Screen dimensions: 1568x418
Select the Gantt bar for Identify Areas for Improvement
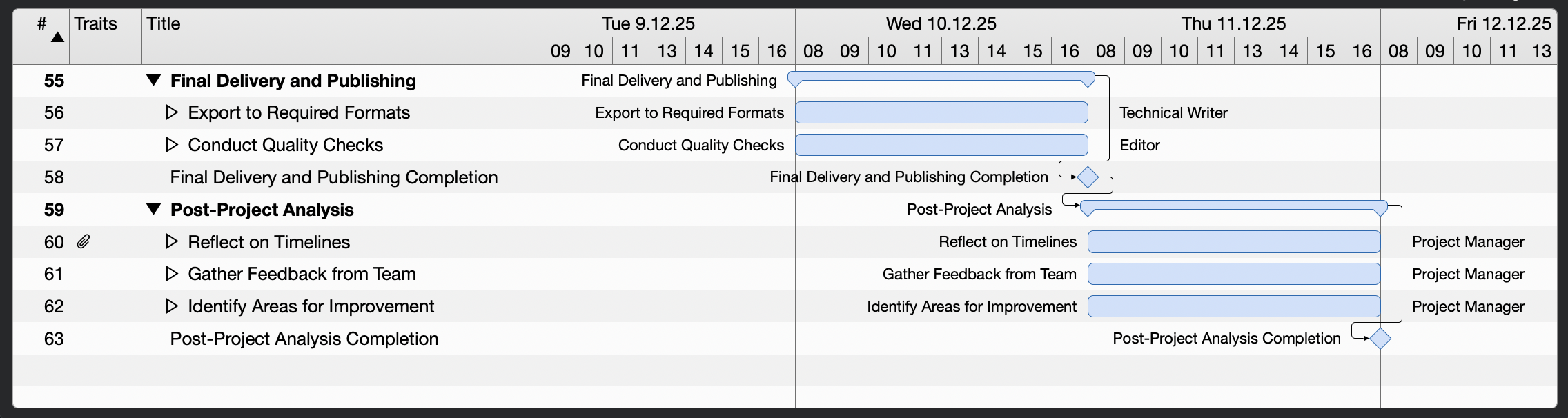tap(1234, 306)
